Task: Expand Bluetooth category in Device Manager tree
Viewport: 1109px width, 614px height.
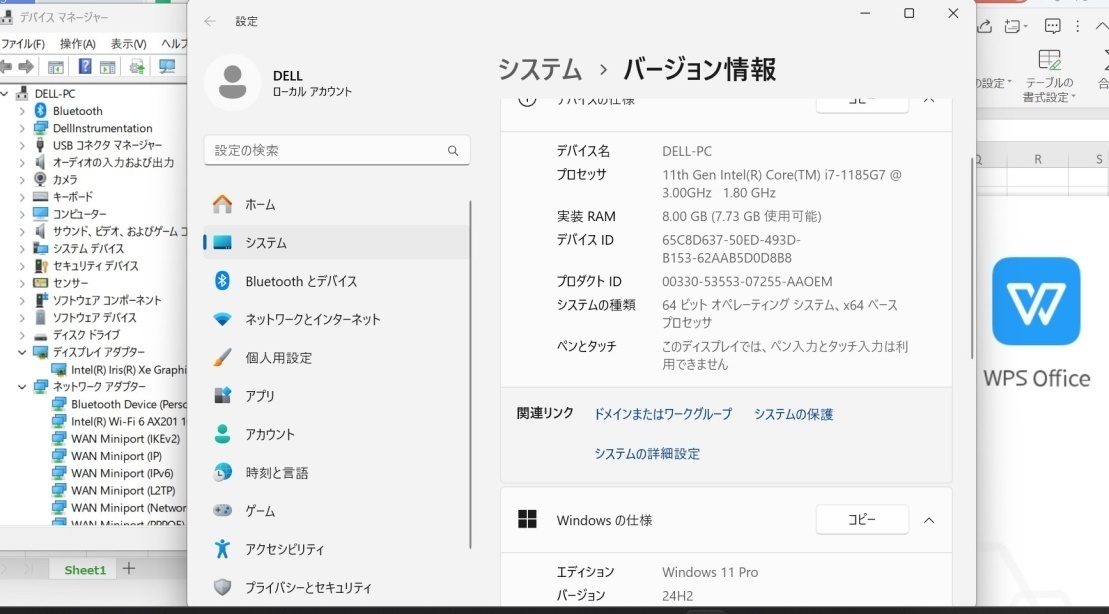Action: [x=22, y=111]
